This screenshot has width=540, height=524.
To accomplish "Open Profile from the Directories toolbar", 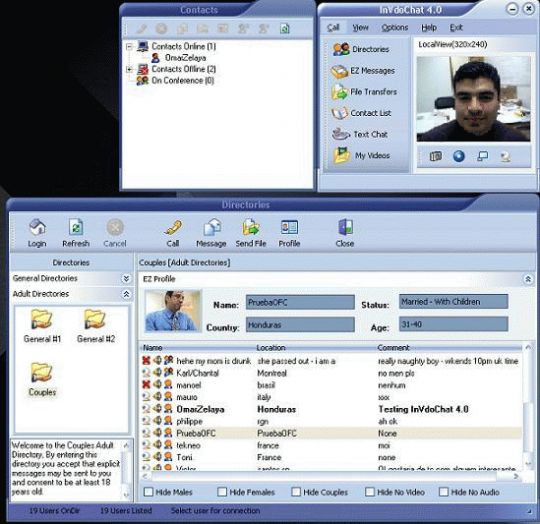I will (x=289, y=233).
